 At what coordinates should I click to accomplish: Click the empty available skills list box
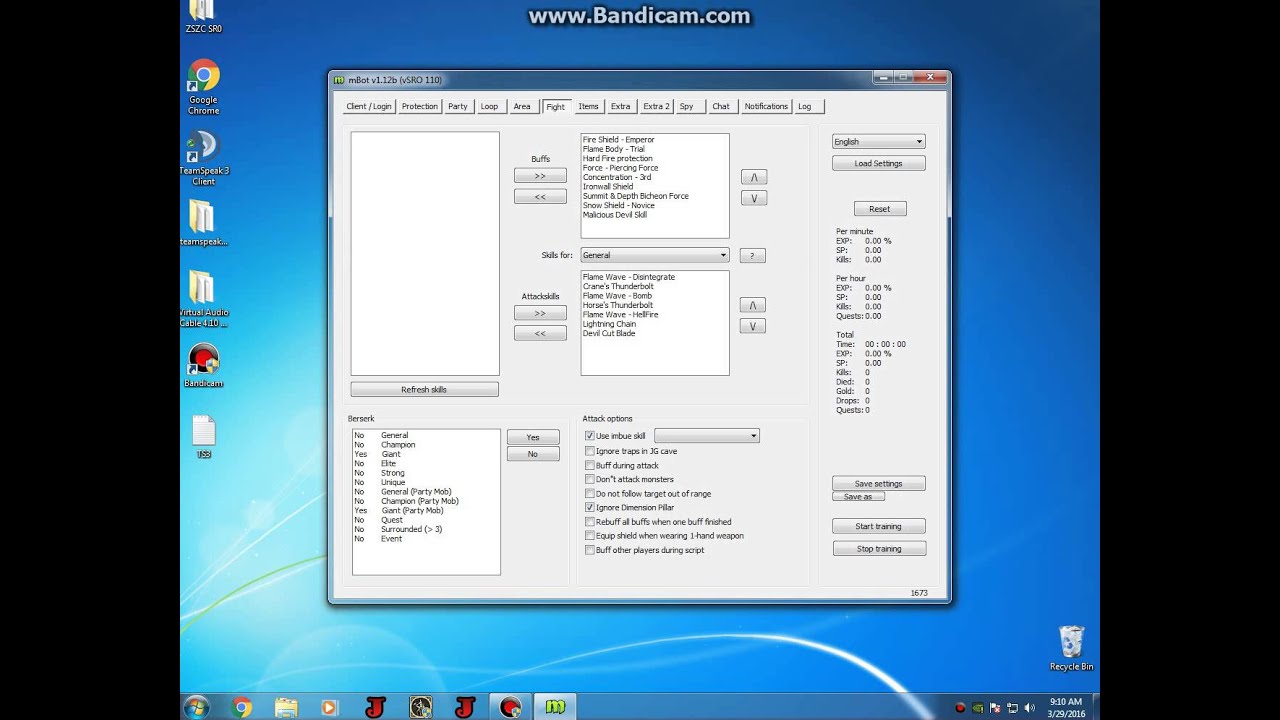(x=425, y=254)
